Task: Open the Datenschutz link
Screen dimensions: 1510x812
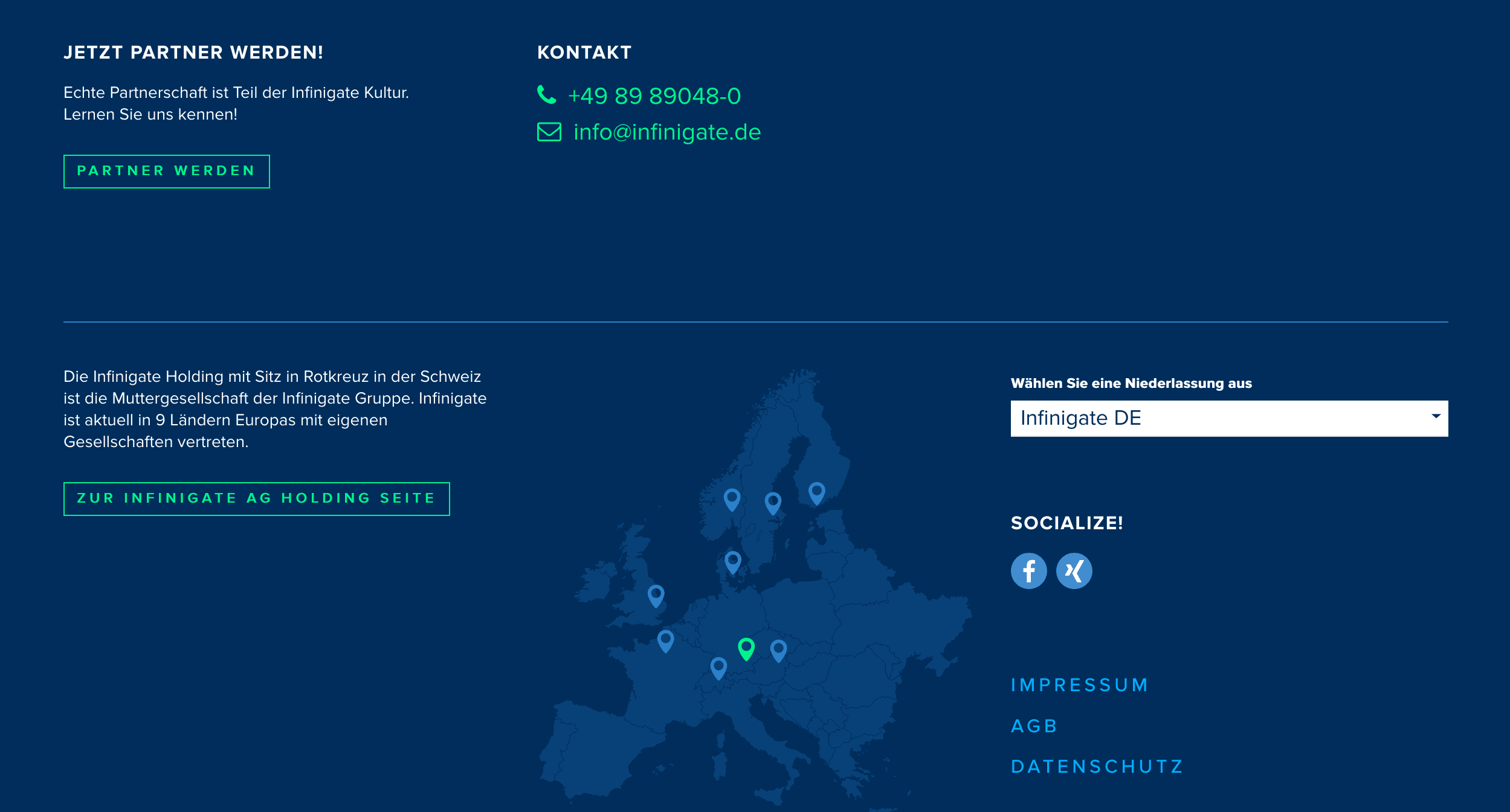Action: [1097, 766]
